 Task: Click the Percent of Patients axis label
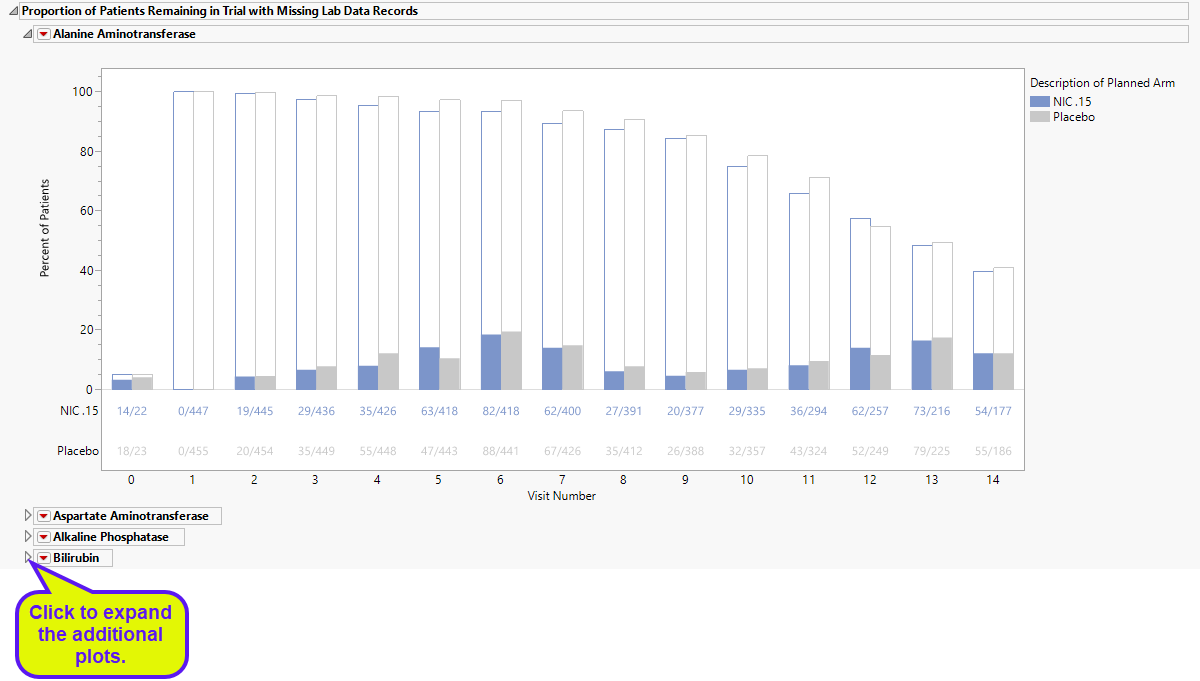45,229
